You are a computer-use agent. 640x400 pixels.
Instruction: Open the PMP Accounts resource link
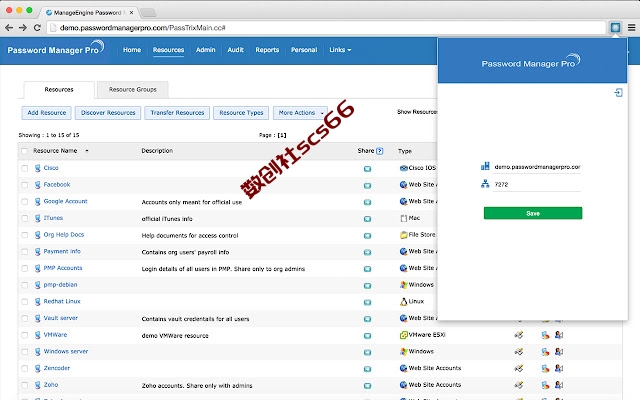(63, 268)
